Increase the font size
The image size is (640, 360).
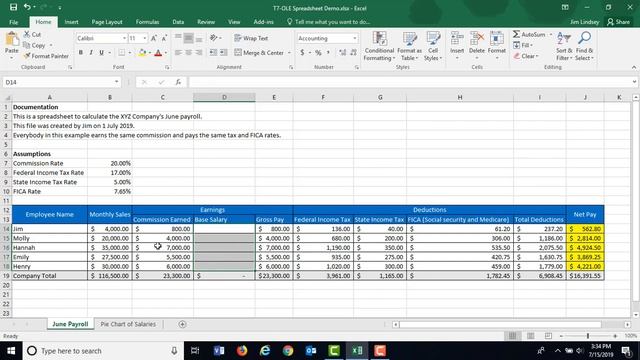[153, 38]
